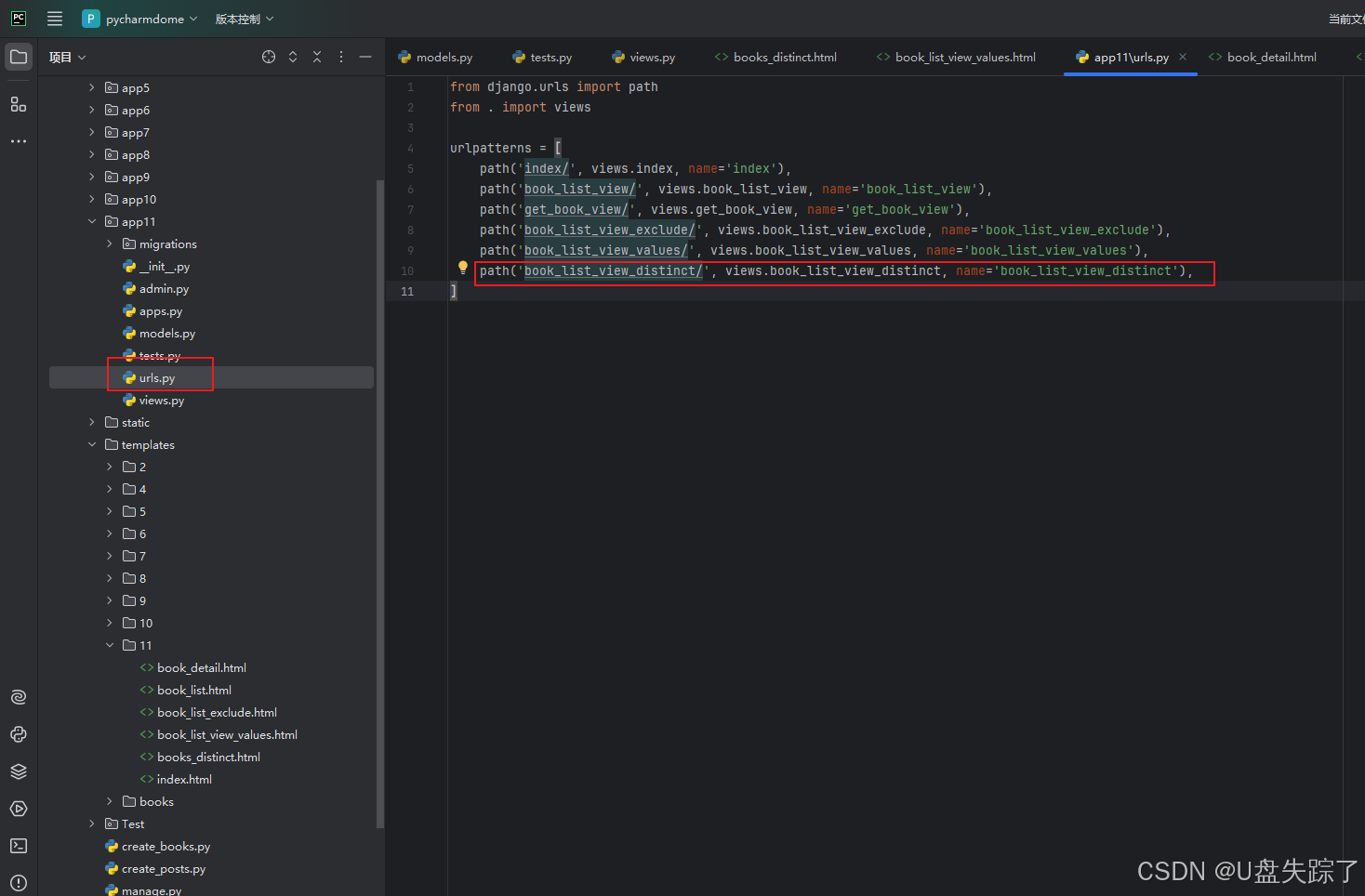Open the AI assistant spiral icon
1365x896 pixels.
point(19,697)
